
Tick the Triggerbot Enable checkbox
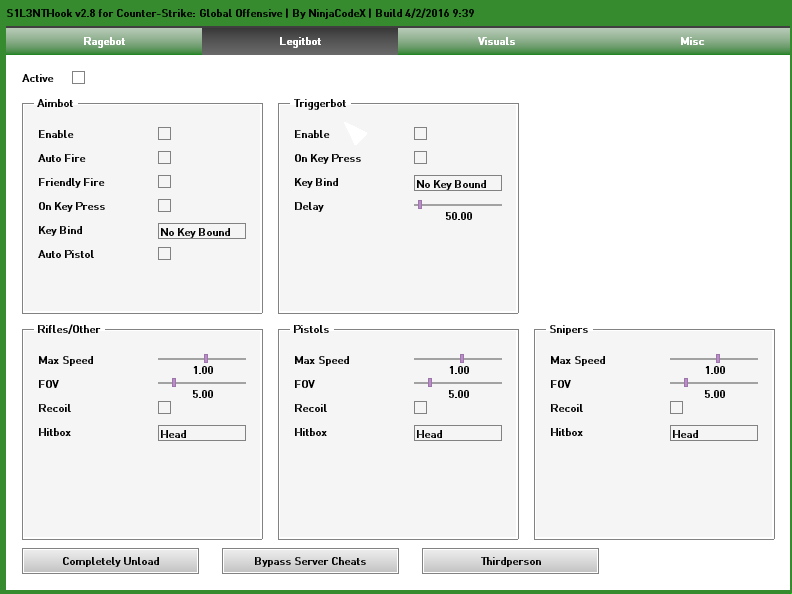pyautogui.click(x=420, y=133)
